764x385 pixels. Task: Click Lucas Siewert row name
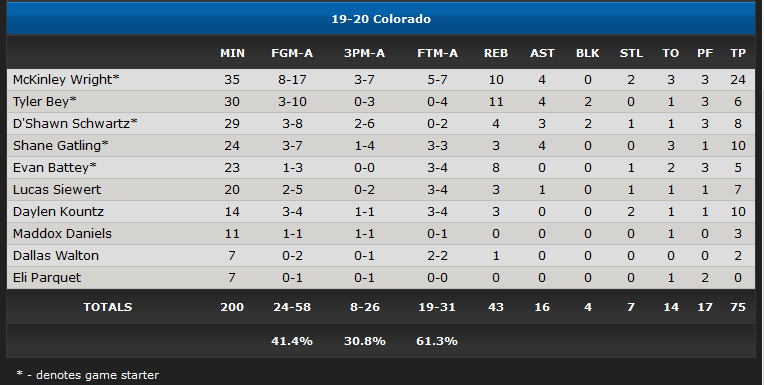pos(57,189)
